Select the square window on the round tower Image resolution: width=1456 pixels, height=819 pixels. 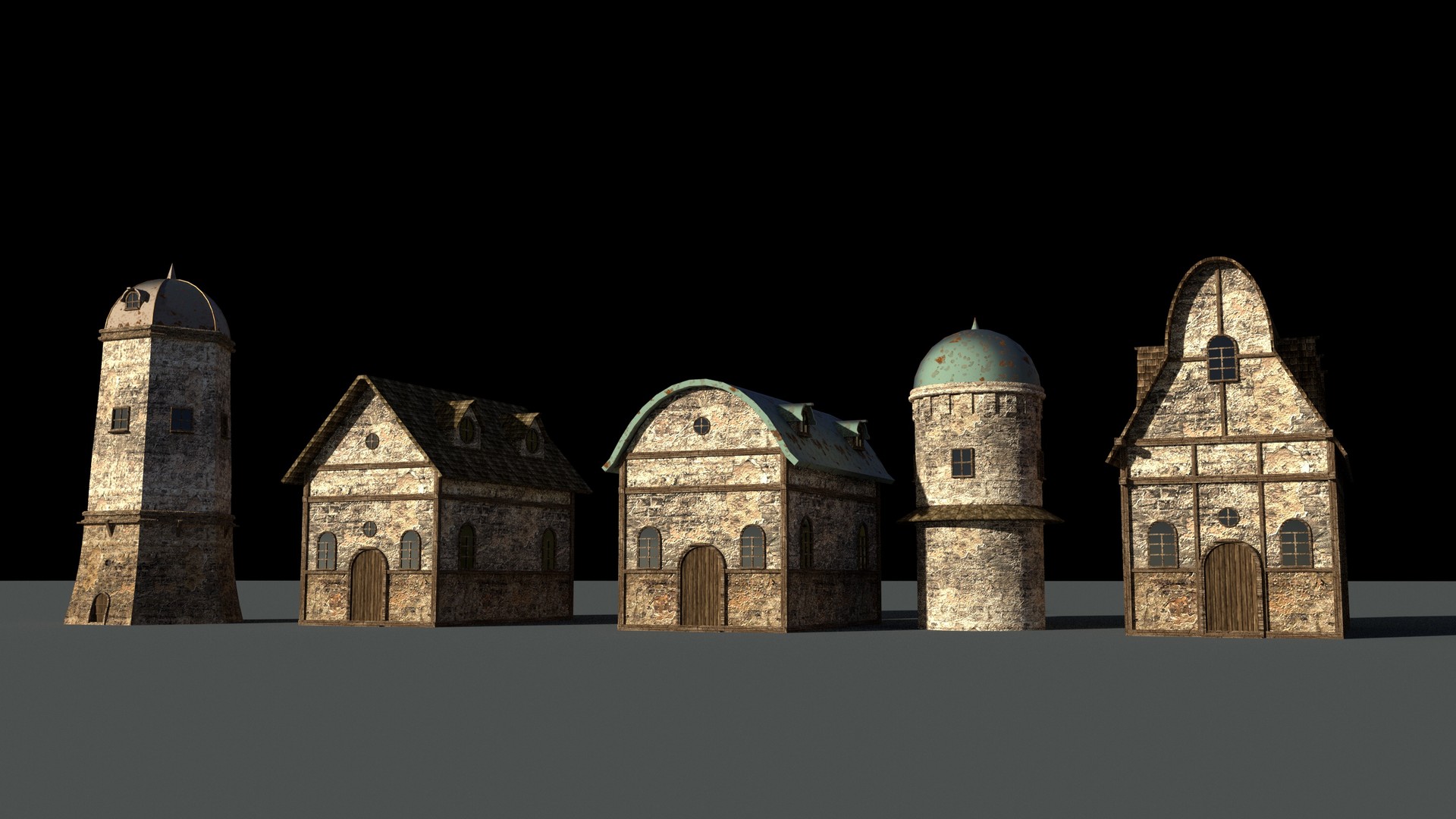click(x=962, y=462)
